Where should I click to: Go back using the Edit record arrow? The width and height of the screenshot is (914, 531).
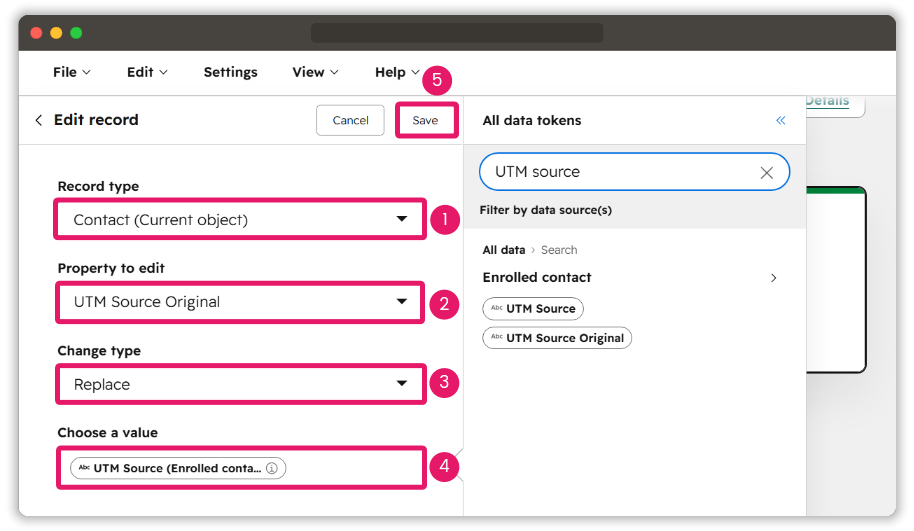tap(38, 120)
